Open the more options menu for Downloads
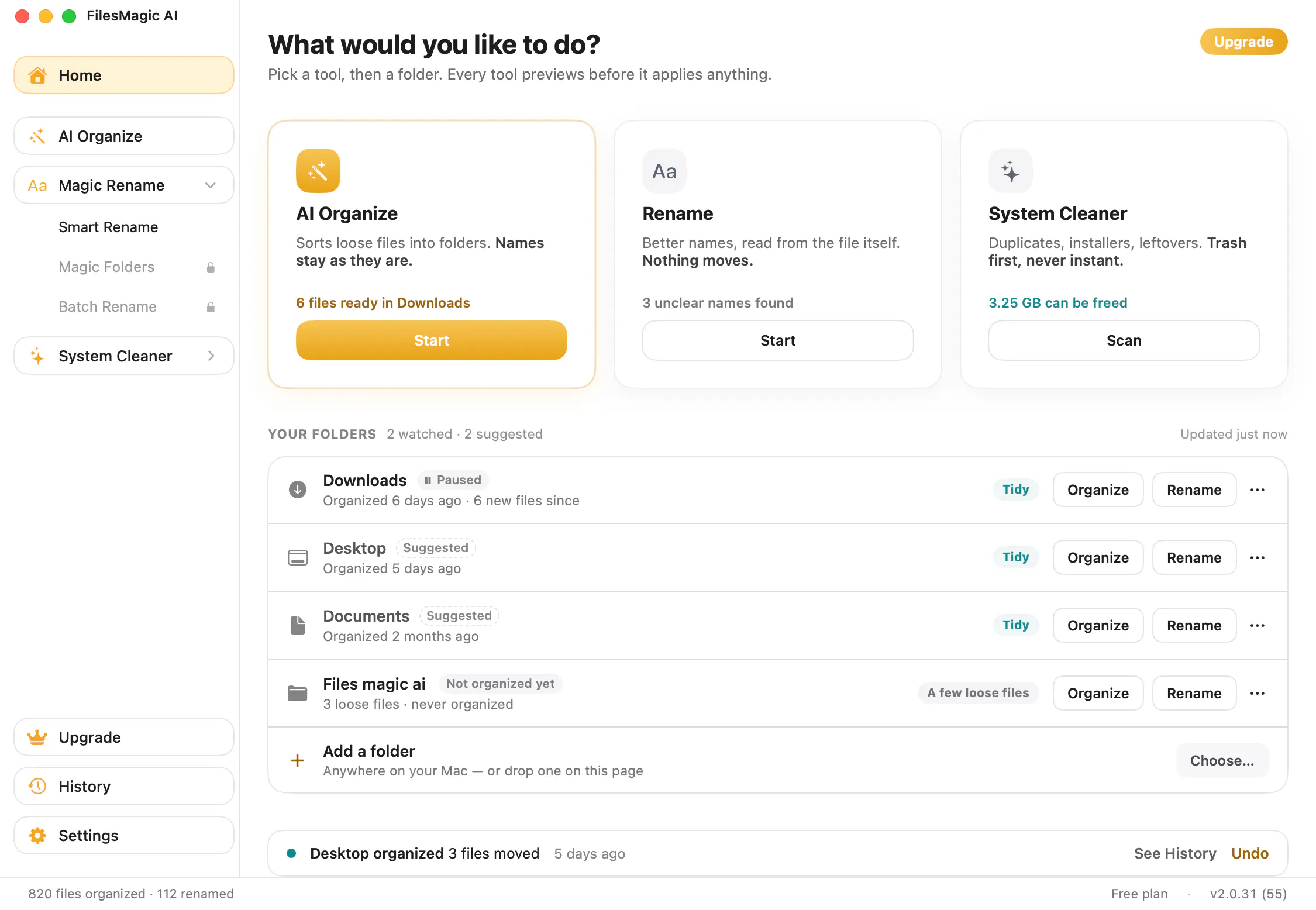The width and height of the screenshot is (1316, 910). tap(1258, 490)
